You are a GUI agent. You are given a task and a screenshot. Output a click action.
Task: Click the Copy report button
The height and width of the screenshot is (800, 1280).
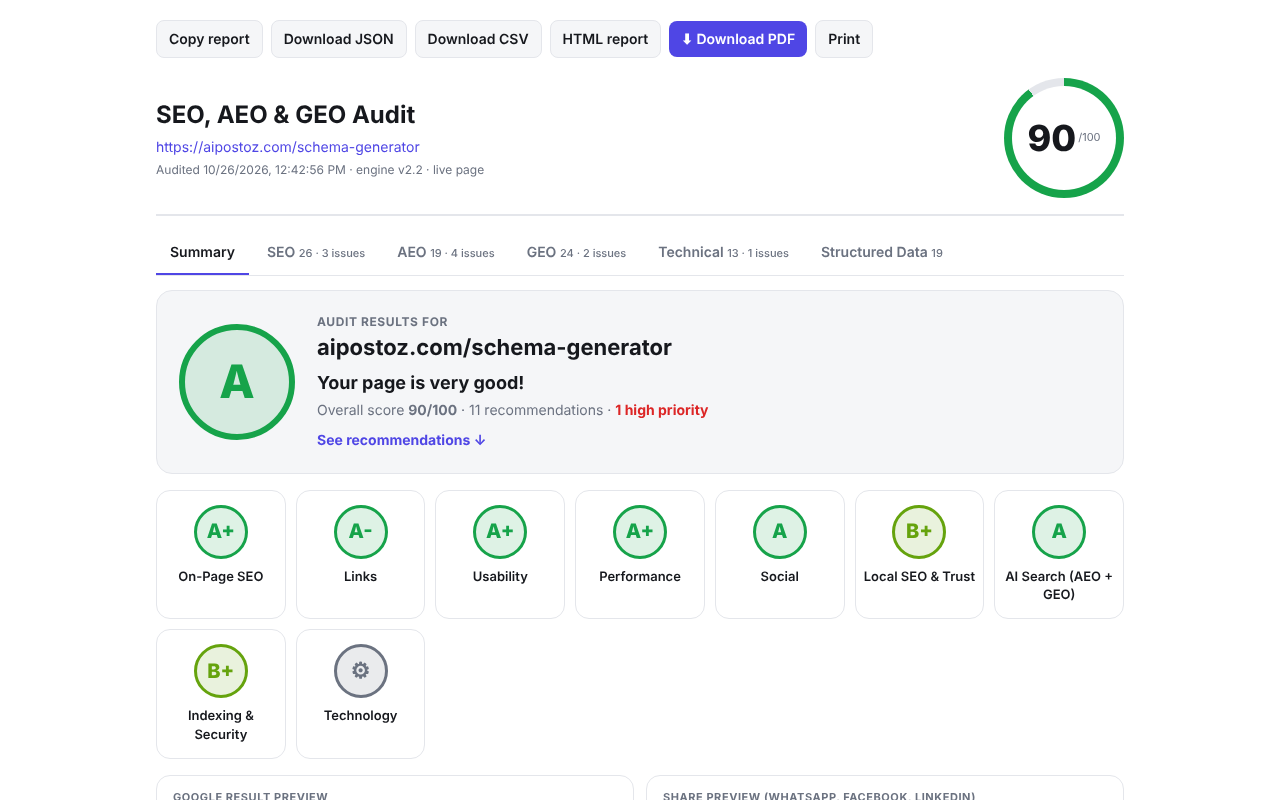coord(209,39)
